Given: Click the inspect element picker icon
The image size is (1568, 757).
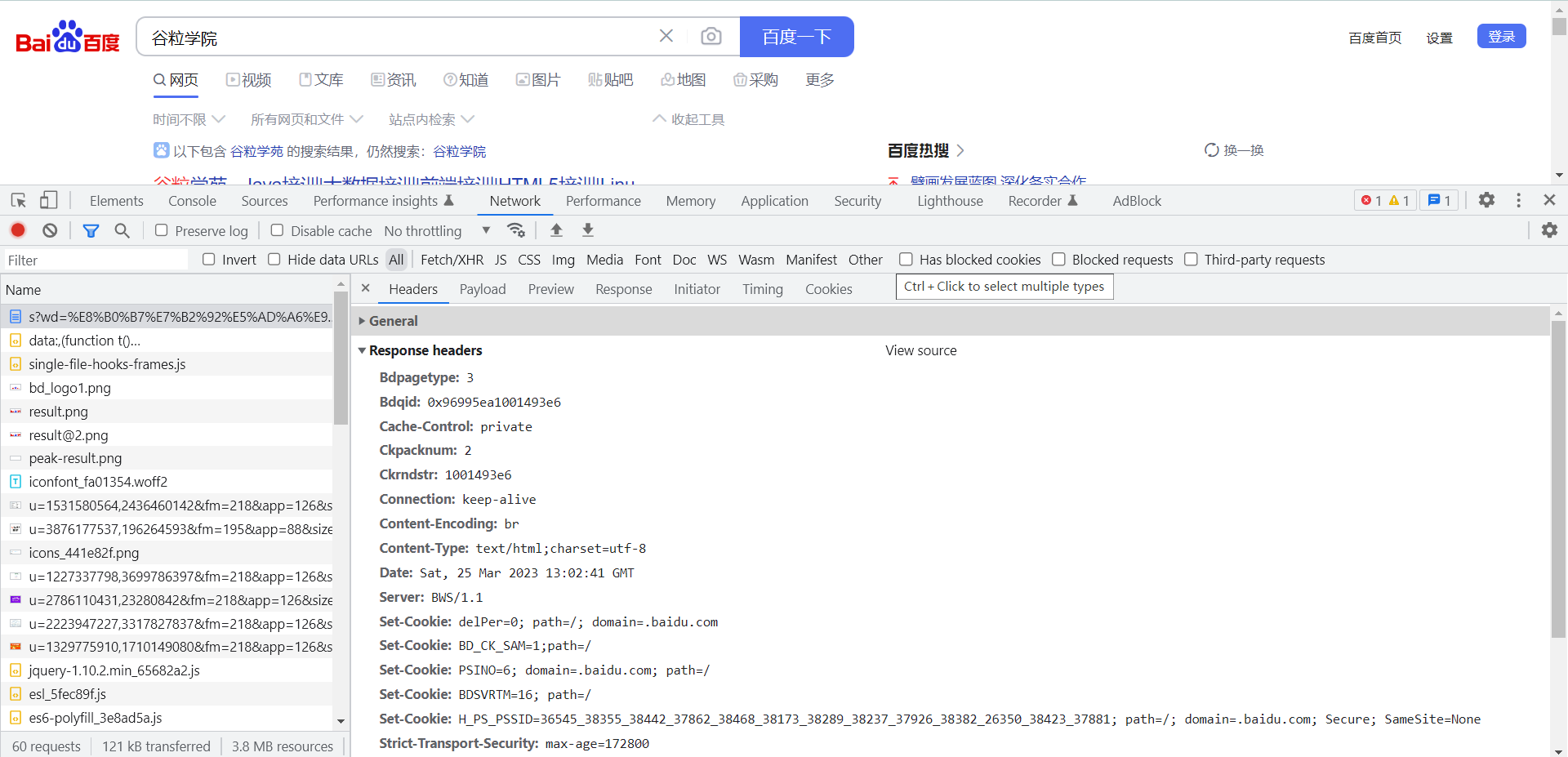Looking at the screenshot, I should coord(19,200).
